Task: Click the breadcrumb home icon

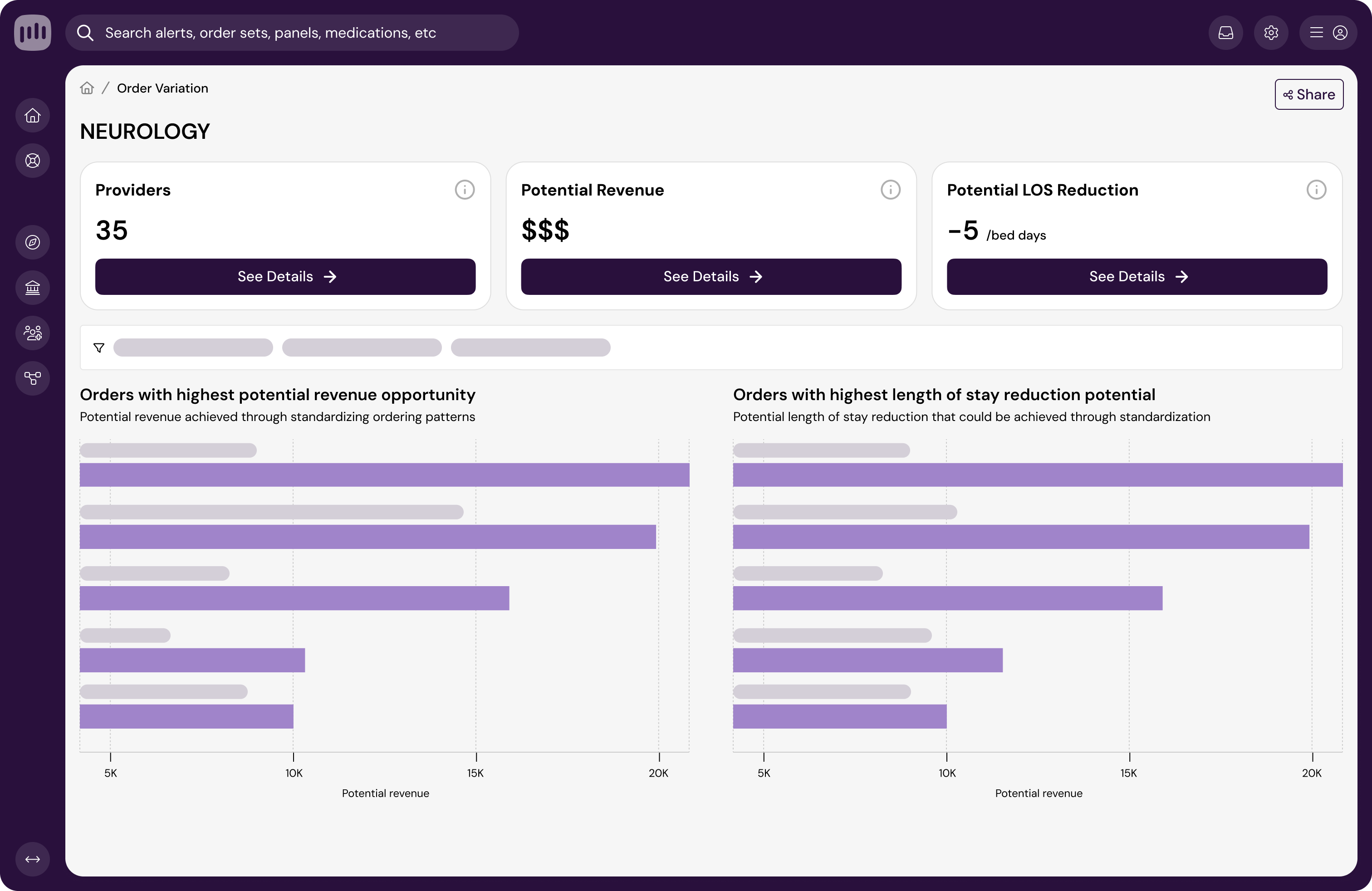Action: click(87, 88)
